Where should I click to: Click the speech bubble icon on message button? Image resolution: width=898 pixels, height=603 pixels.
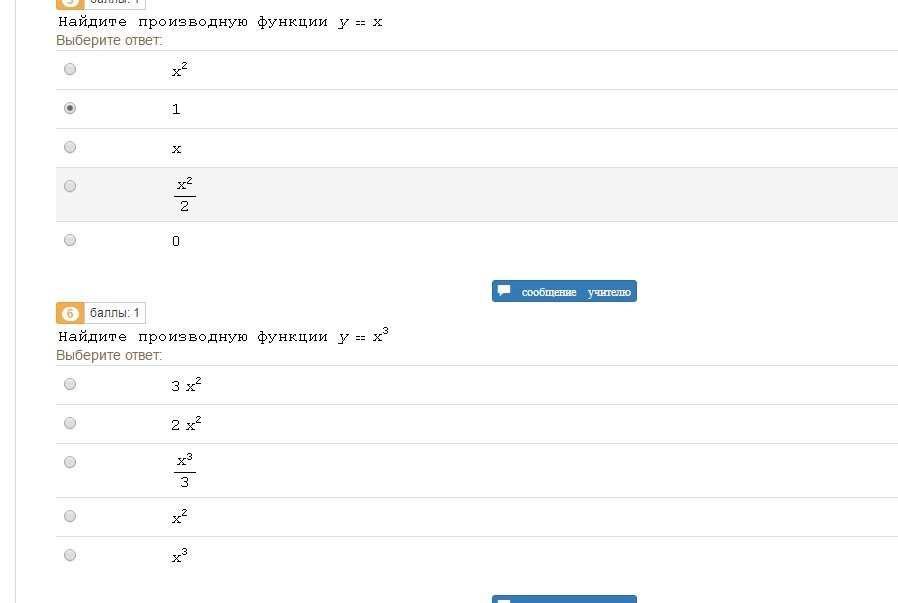tap(504, 290)
